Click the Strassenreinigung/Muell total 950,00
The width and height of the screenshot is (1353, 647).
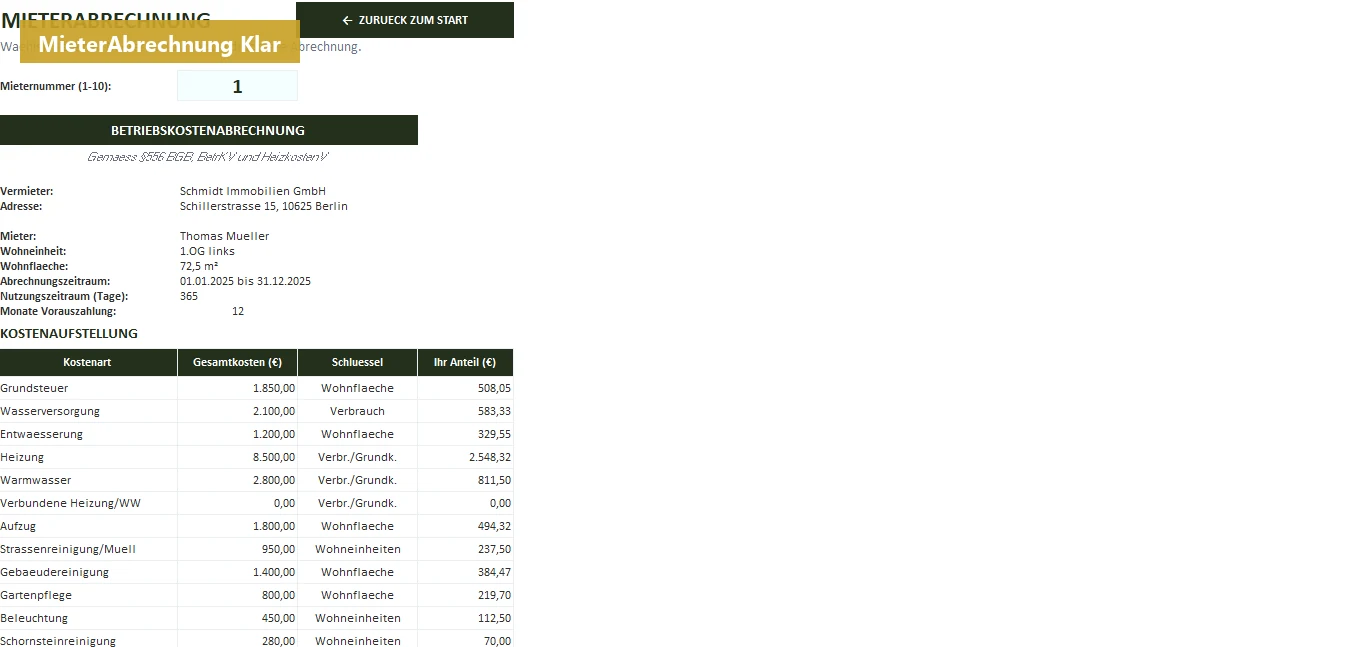[278, 549]
